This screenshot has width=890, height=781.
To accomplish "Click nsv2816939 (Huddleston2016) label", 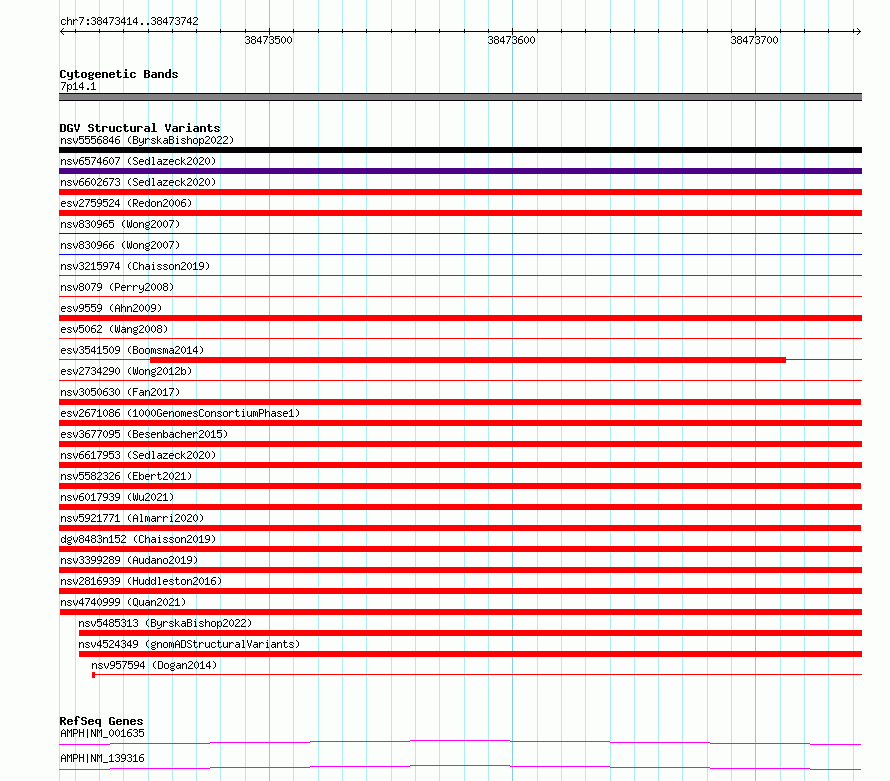I will coord(141,581).
